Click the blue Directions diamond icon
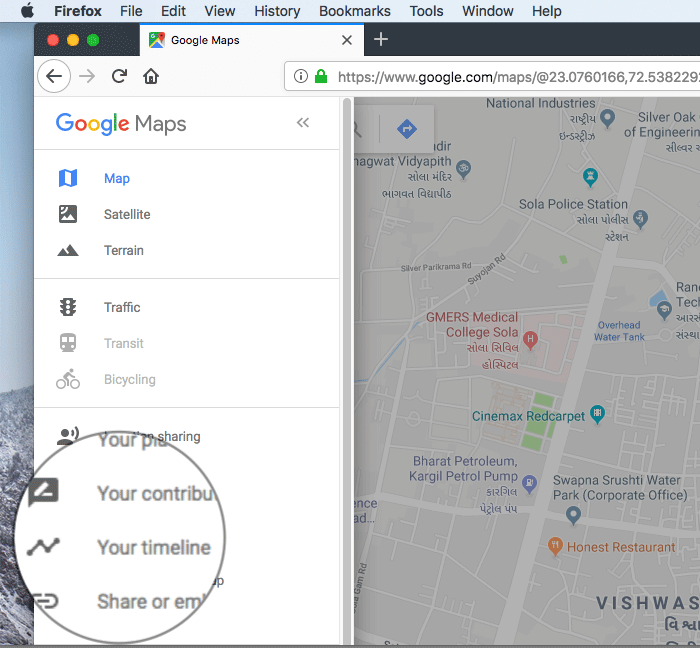The height and width of the screenshot is (648, 700). [407, 129]
